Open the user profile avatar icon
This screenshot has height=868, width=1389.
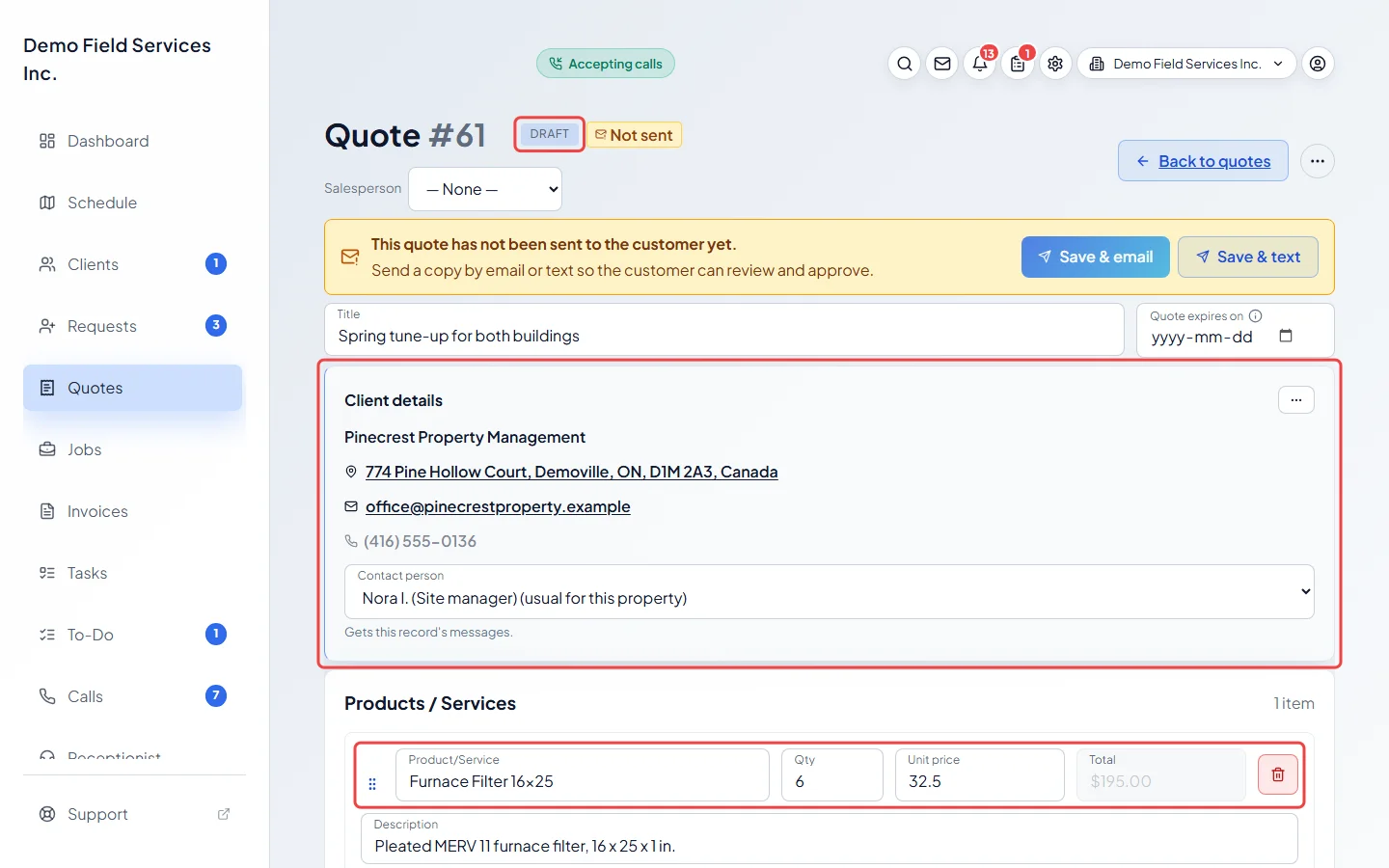click(1318, 64)
